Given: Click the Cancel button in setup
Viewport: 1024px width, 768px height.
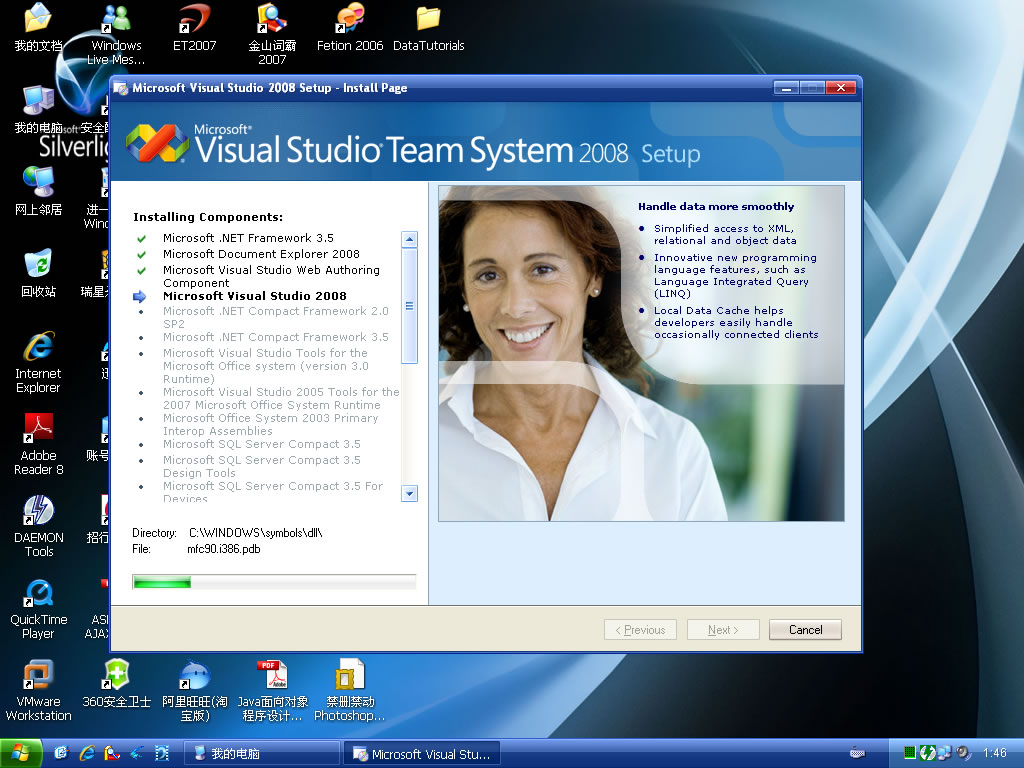Looking at the screenshot, I should (805, 630).
